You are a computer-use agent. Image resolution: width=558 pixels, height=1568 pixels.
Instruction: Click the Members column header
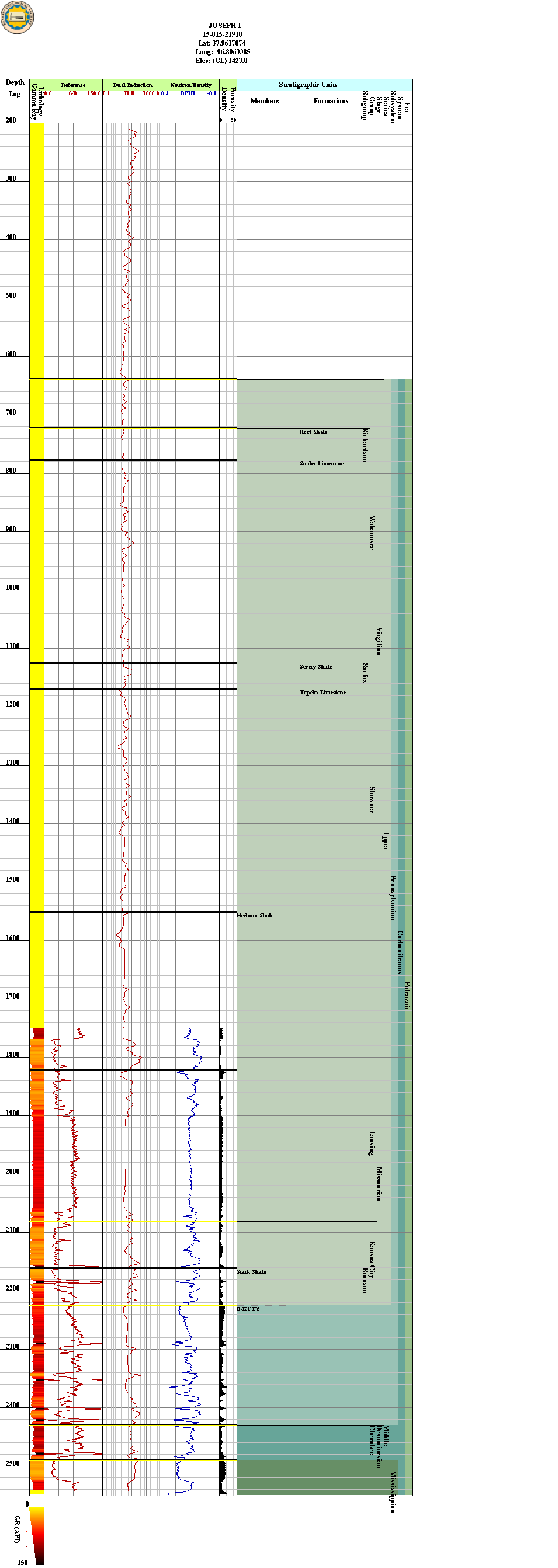[264, 101]
